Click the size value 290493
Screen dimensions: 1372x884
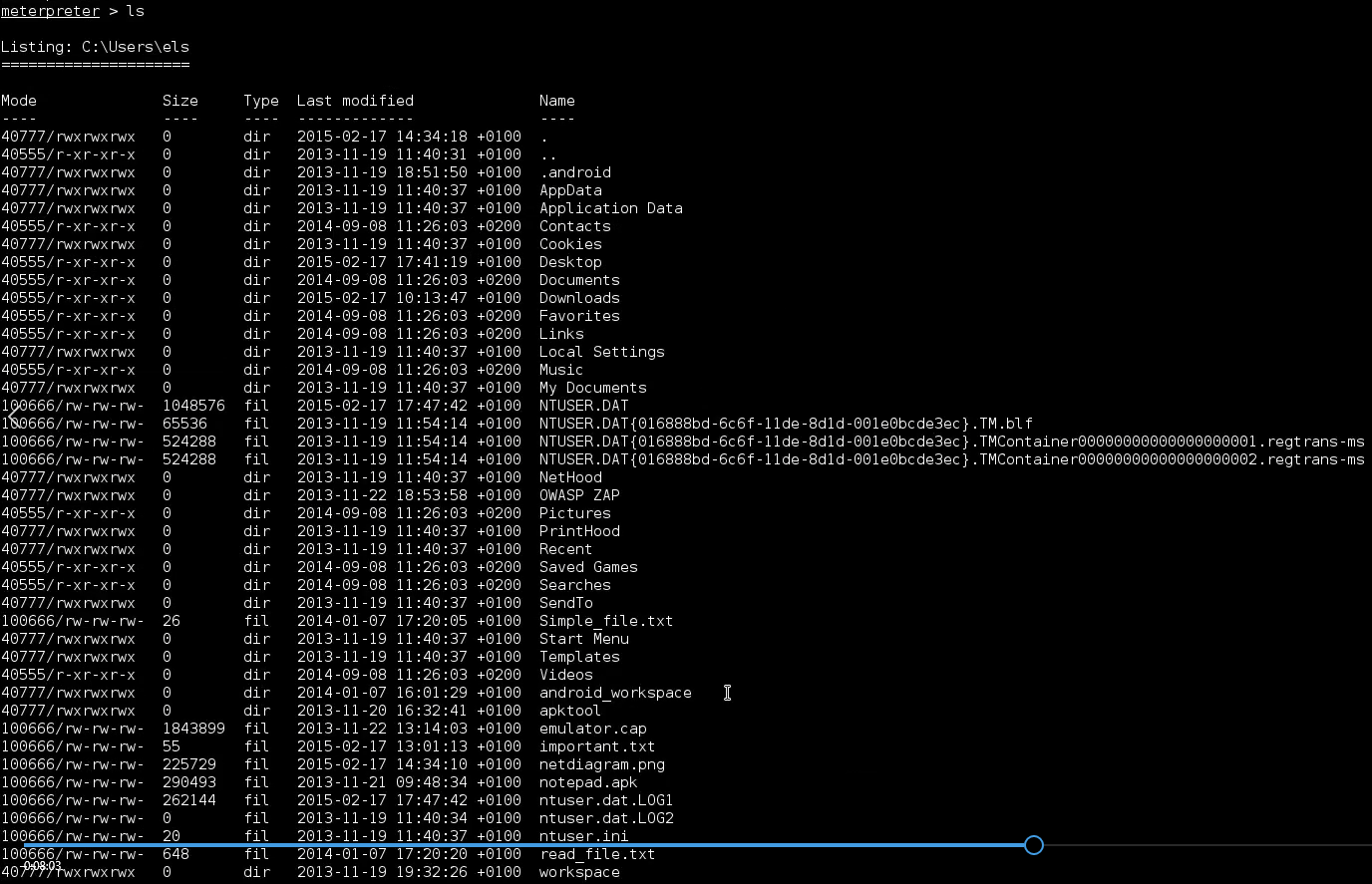[x=189, y=782]
